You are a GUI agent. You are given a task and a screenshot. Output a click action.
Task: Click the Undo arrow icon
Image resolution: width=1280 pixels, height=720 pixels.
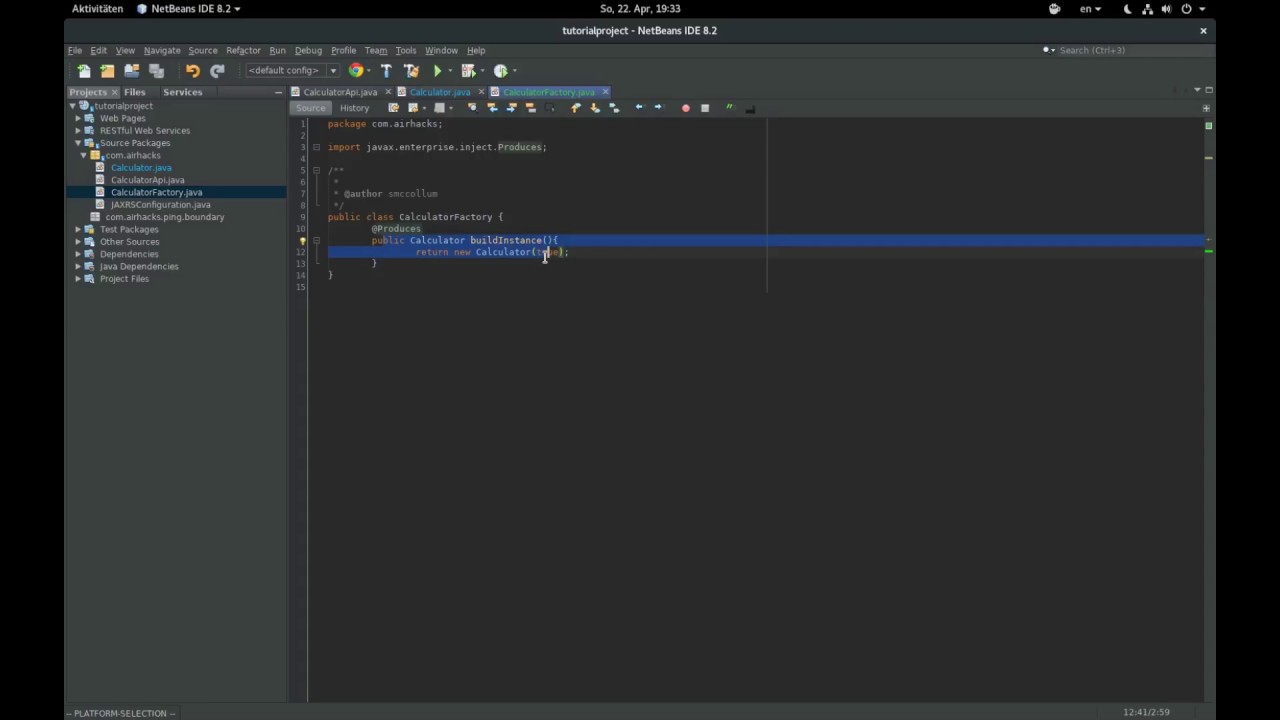click(192, 71)
